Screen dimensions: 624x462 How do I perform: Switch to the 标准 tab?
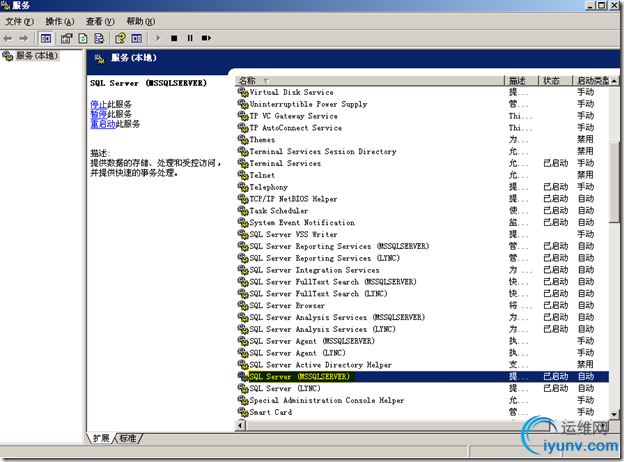click(128, 439)
